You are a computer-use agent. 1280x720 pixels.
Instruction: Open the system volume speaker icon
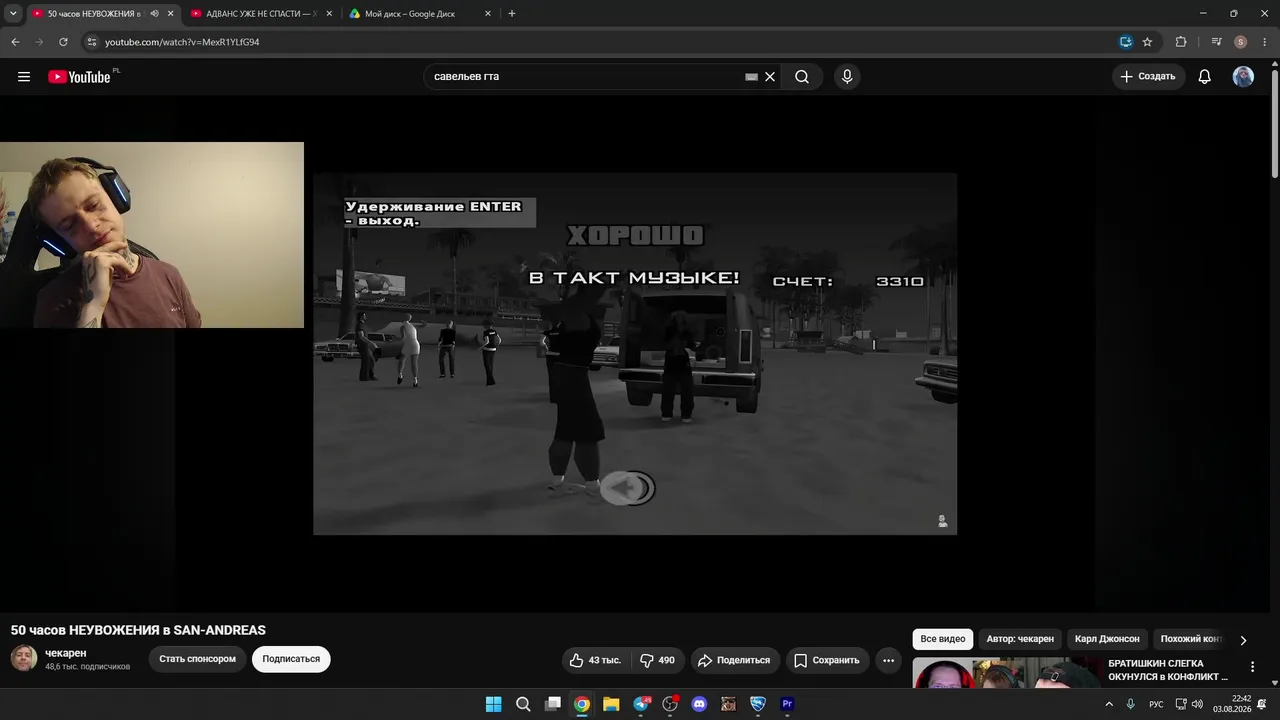(1197, 704)
